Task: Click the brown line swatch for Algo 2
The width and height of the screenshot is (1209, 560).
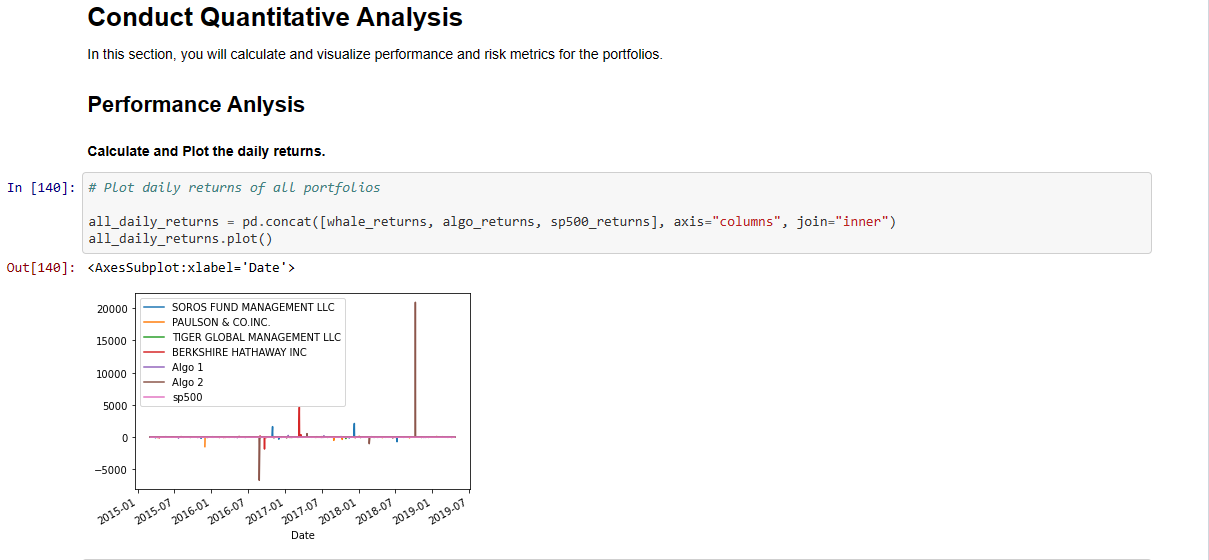Action: pyautogui.click(x=154, y=382)
